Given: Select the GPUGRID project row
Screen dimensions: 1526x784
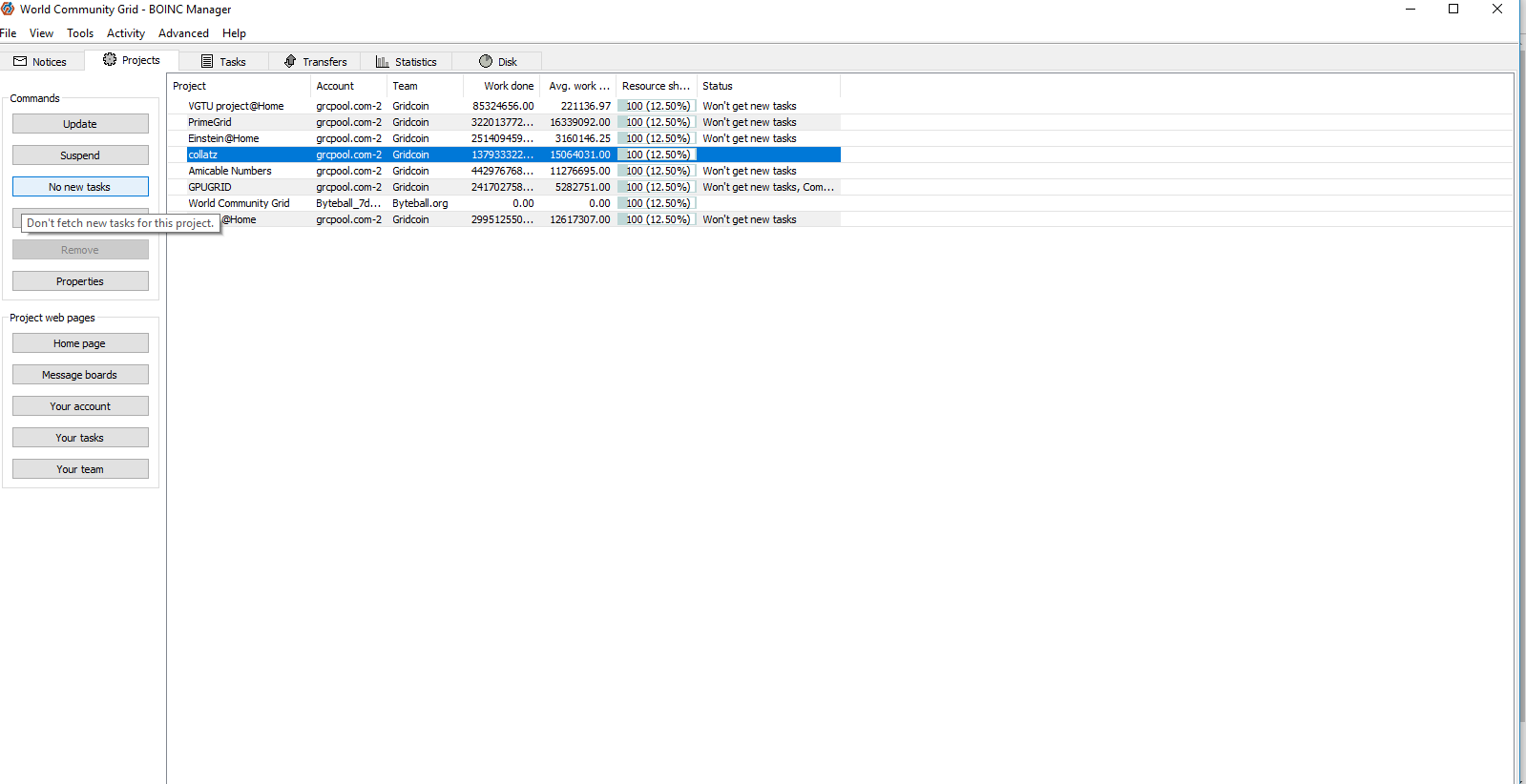Looking at the screenshot, I should pos(504,187).
